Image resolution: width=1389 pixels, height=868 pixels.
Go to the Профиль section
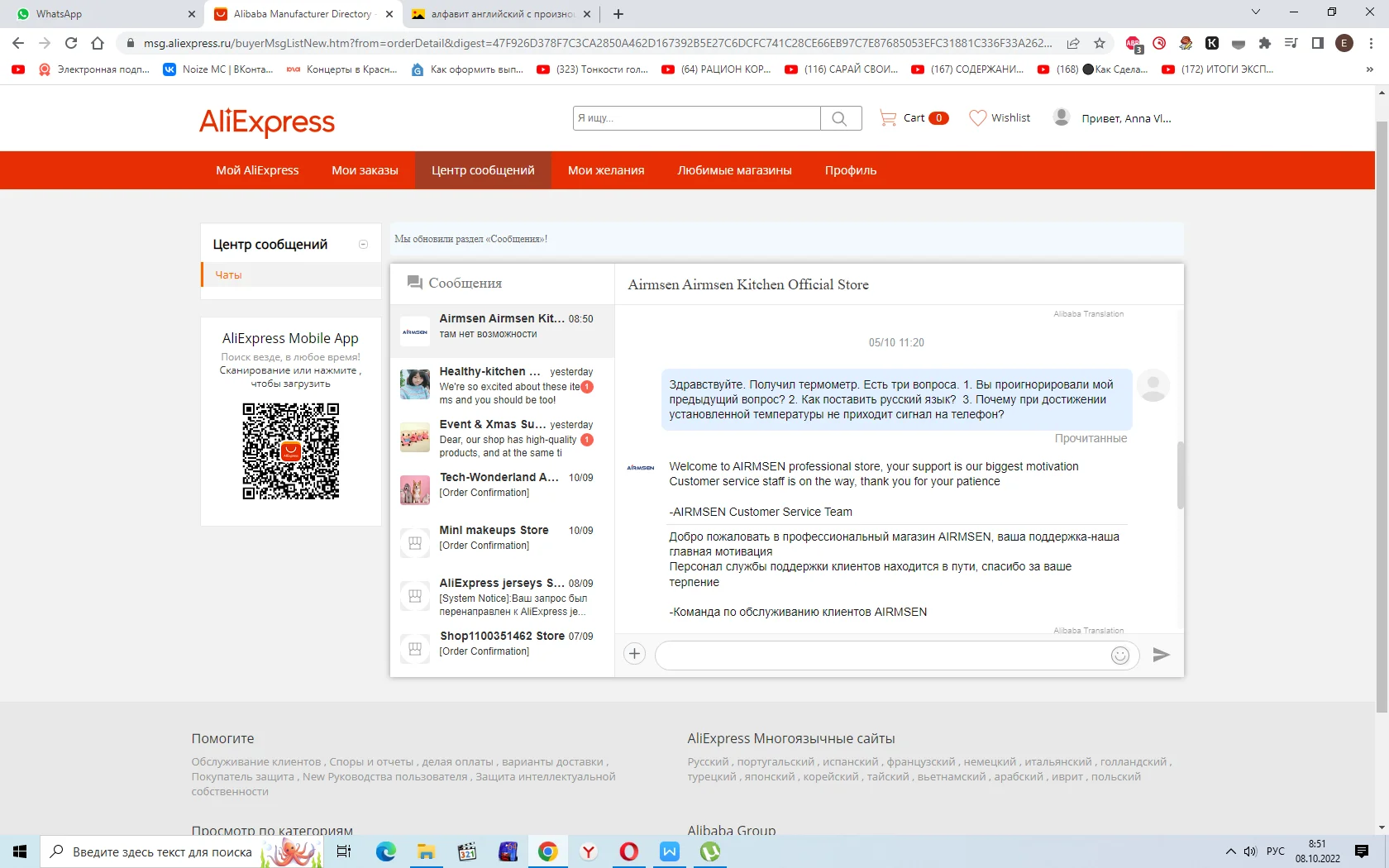pyautogui.click(x=851, y=170)
